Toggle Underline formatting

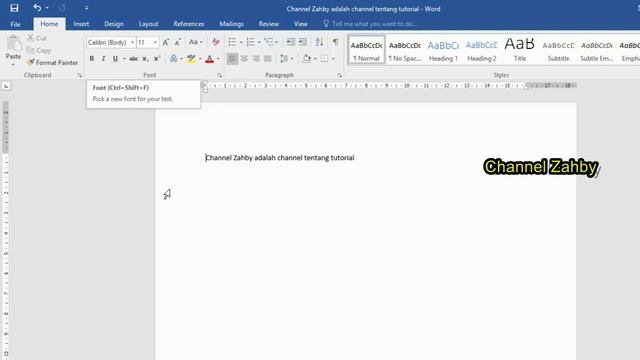tap(115, 59)
